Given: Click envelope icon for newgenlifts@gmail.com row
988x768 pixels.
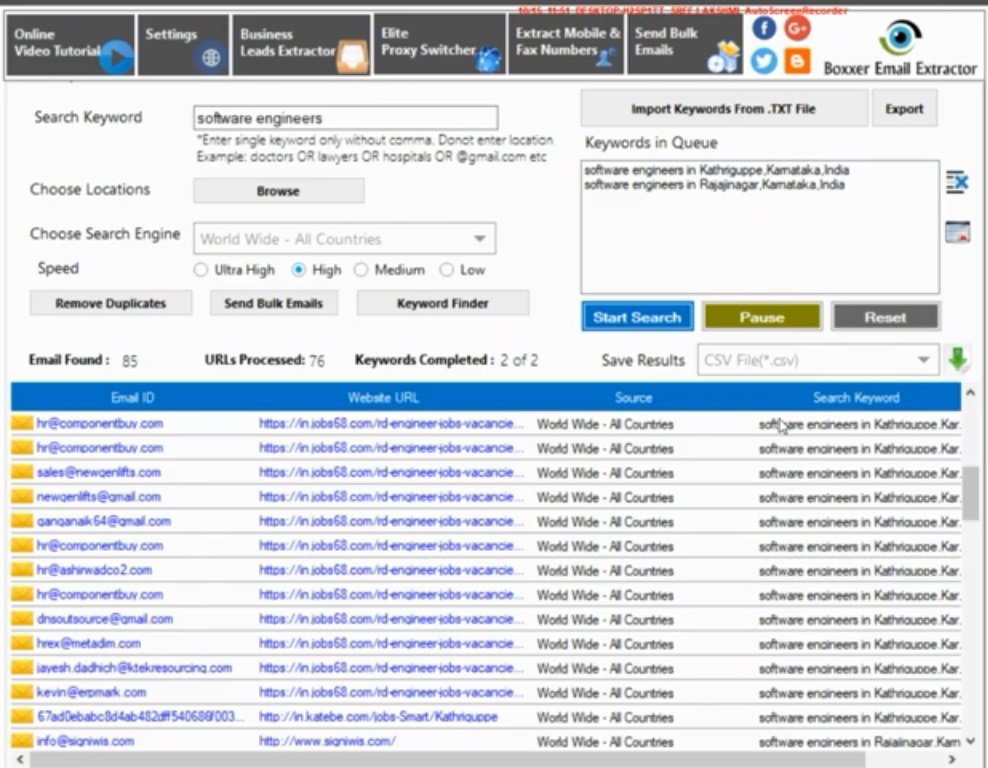Looking at the screenshot, I should point(22,496).
